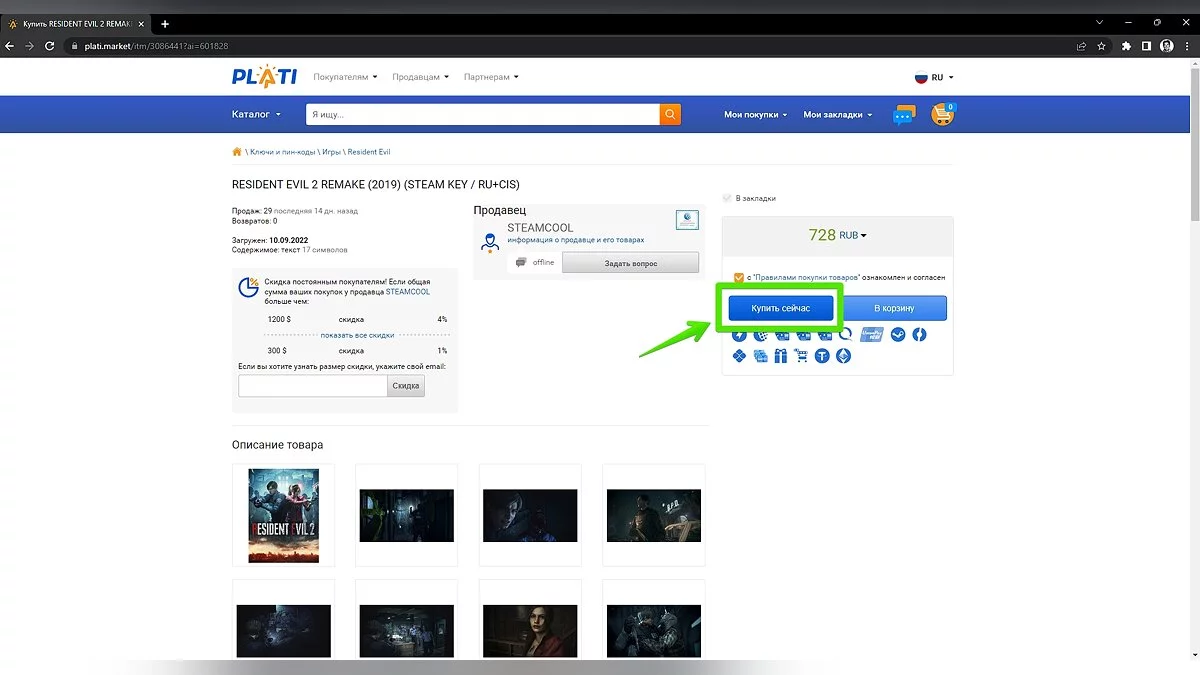Add item with 'В корзину' button
Screen dimensions: 1200x675
(894, 309)
